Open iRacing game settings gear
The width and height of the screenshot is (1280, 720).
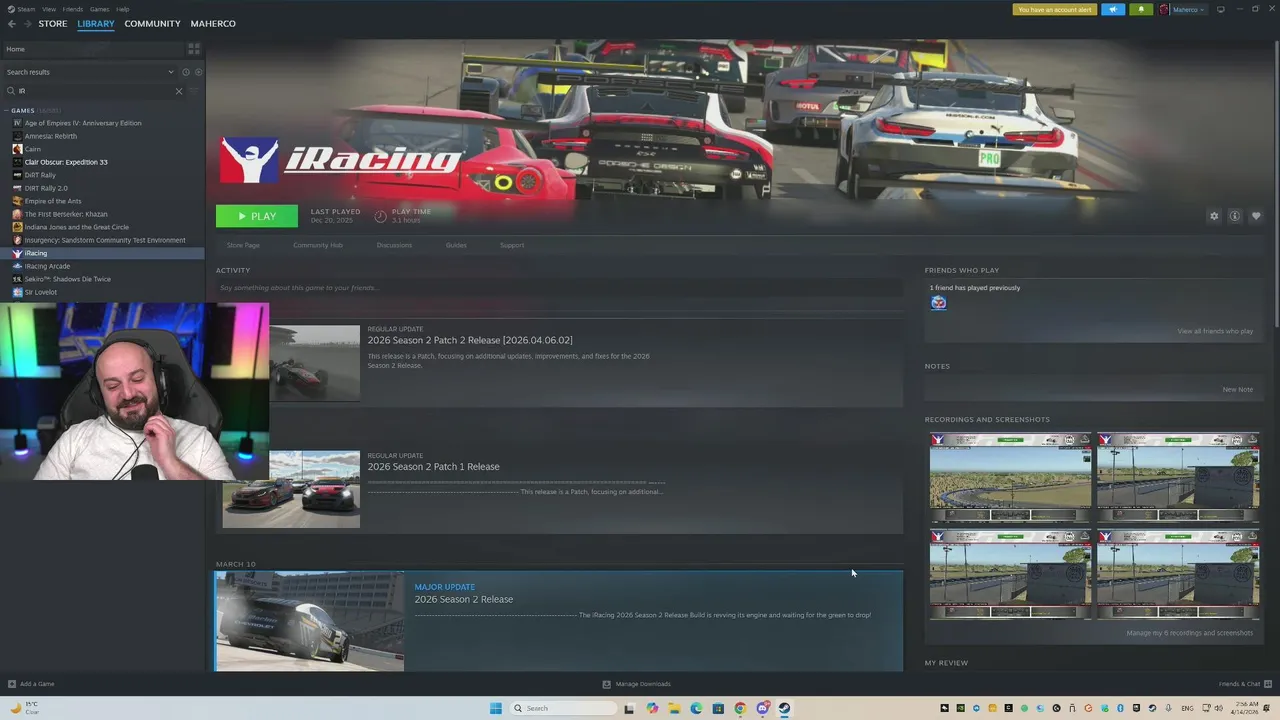pos(1214,216)
